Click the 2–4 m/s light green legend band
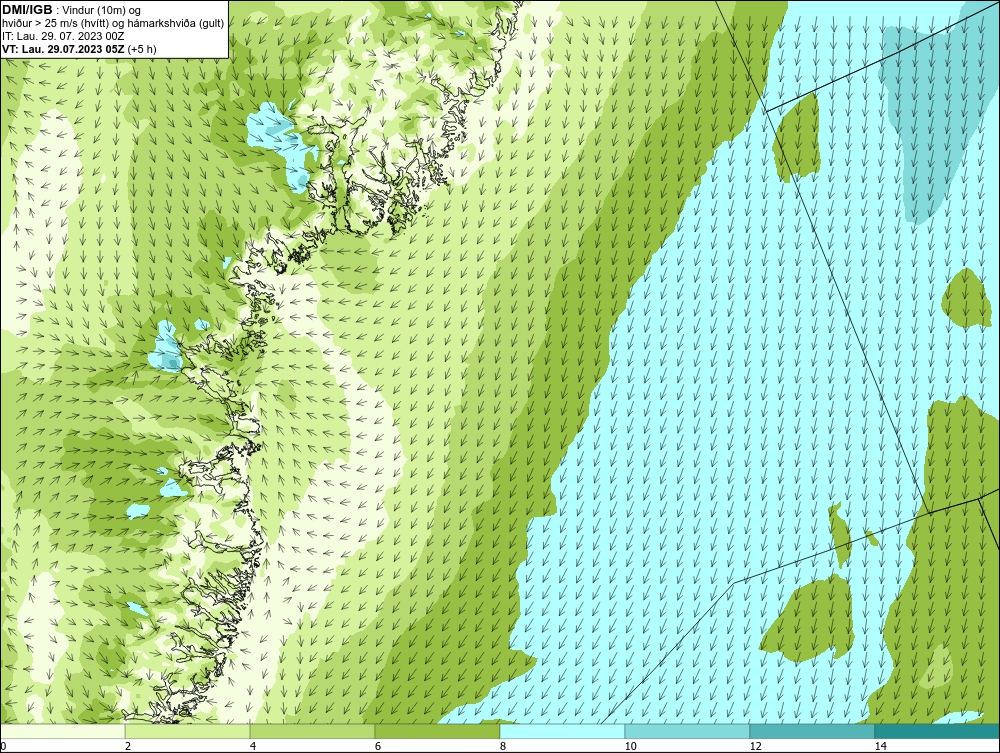The height and width of the screenshot is (753, 1000). point(188,731)
